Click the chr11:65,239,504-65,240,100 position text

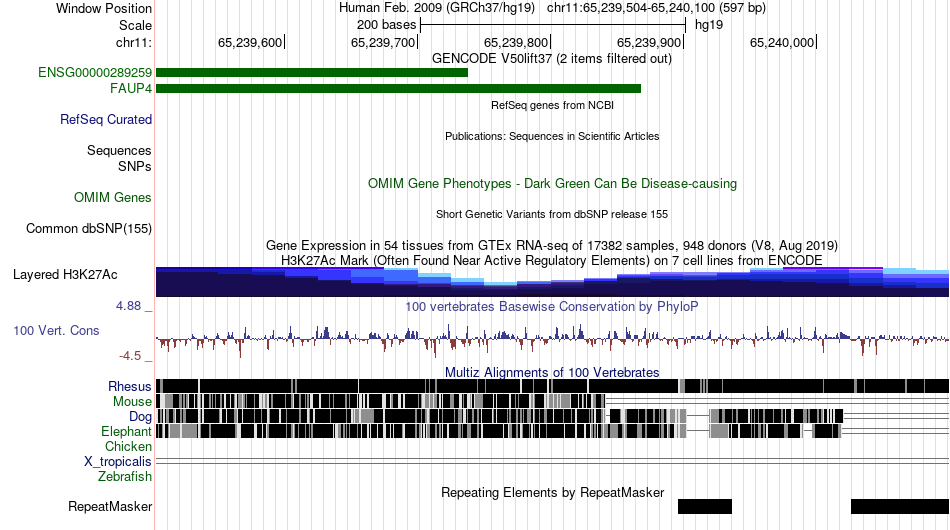(656, 8)
